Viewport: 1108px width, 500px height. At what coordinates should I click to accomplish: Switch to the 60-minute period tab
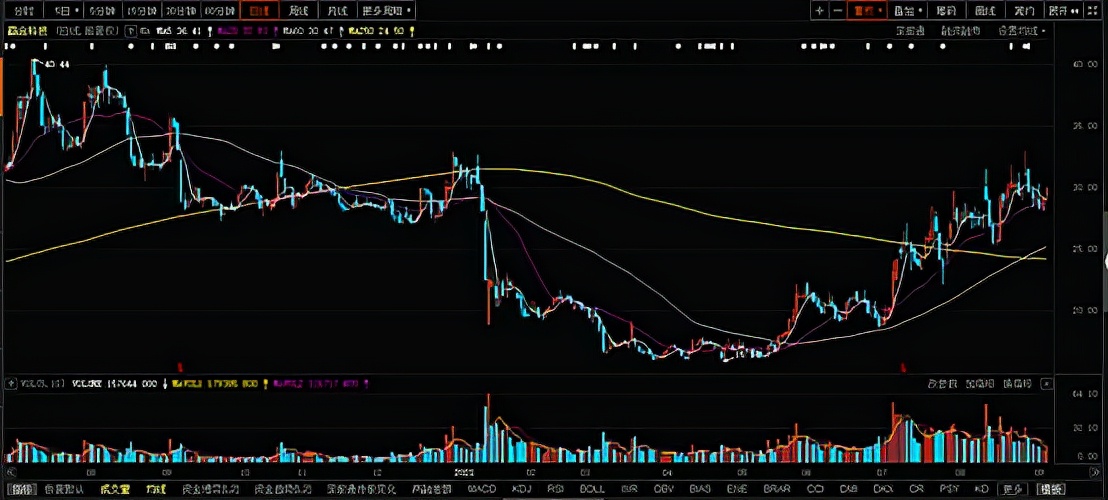click(220, 11)
